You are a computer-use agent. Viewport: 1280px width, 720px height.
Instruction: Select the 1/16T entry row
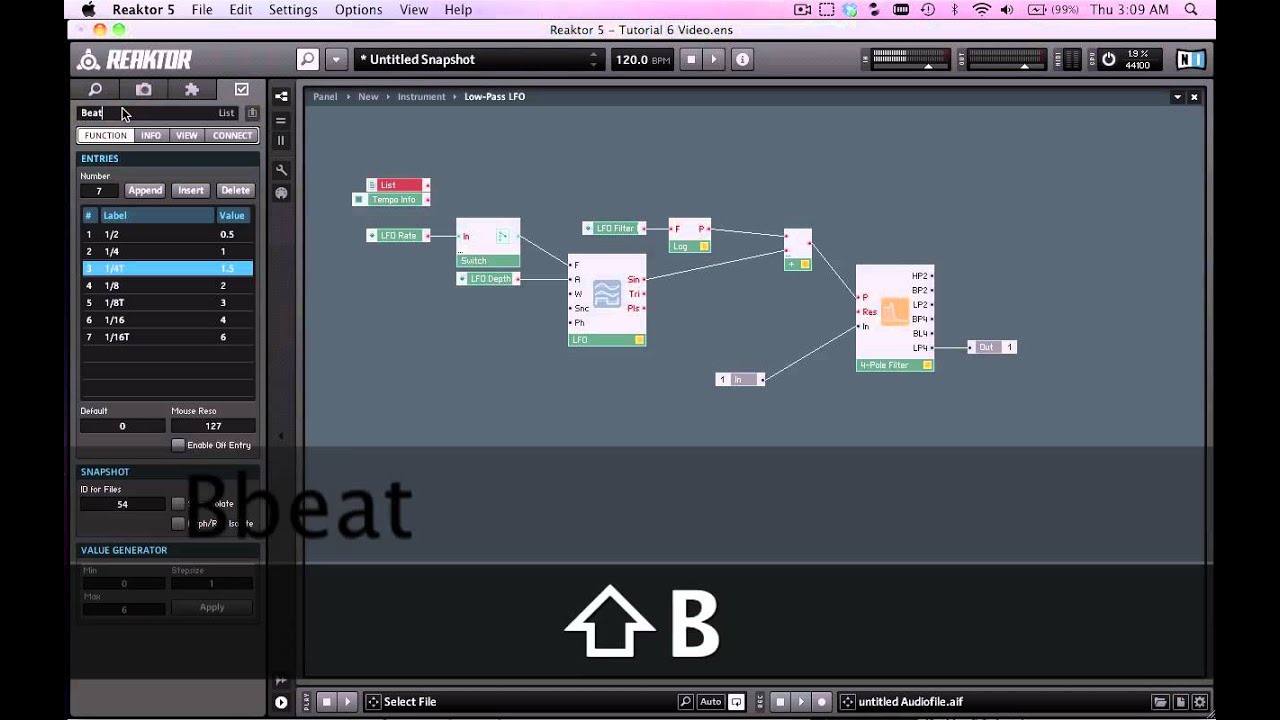click(x=167, y=337)
